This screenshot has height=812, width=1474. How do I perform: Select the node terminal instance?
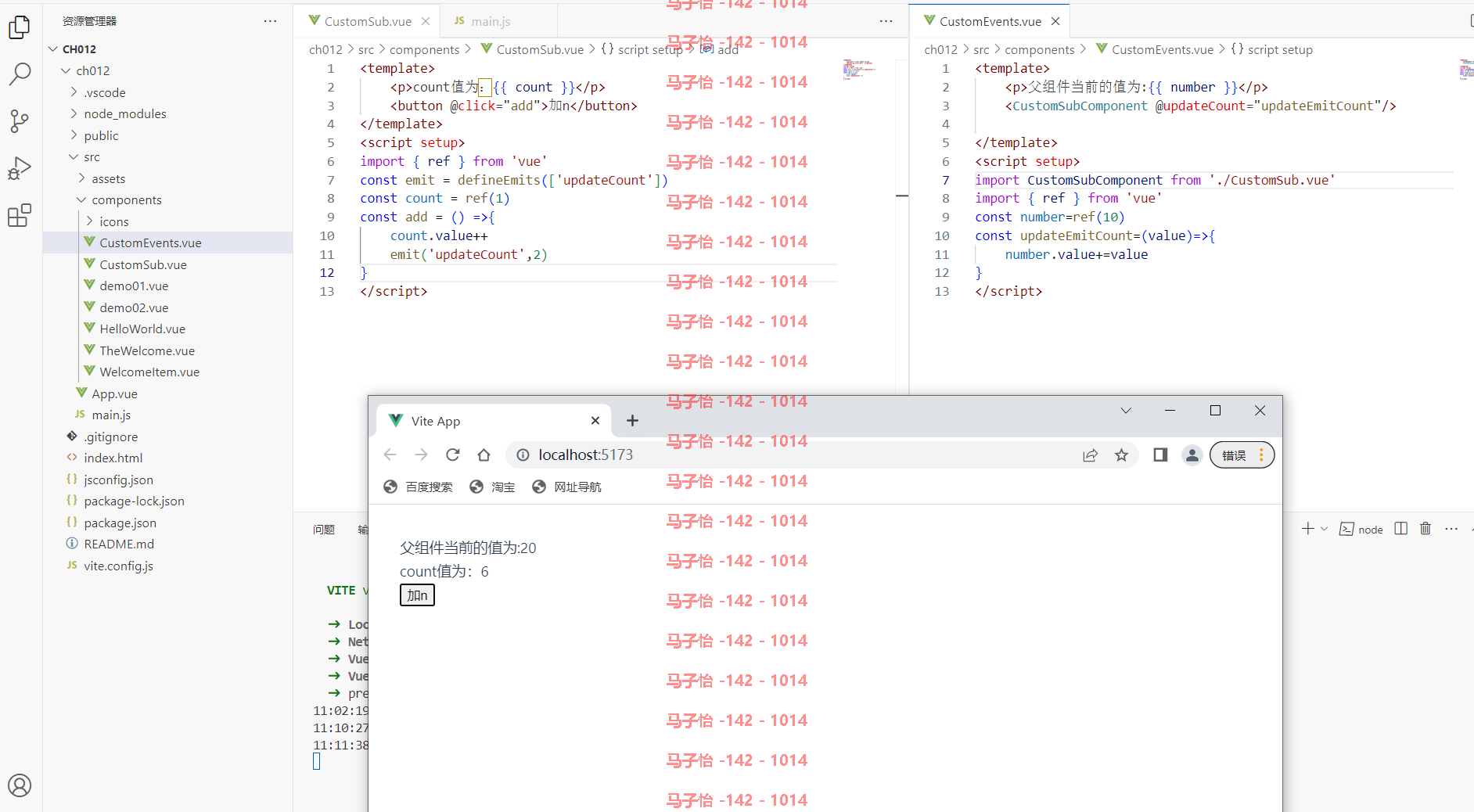(1361, 530)
